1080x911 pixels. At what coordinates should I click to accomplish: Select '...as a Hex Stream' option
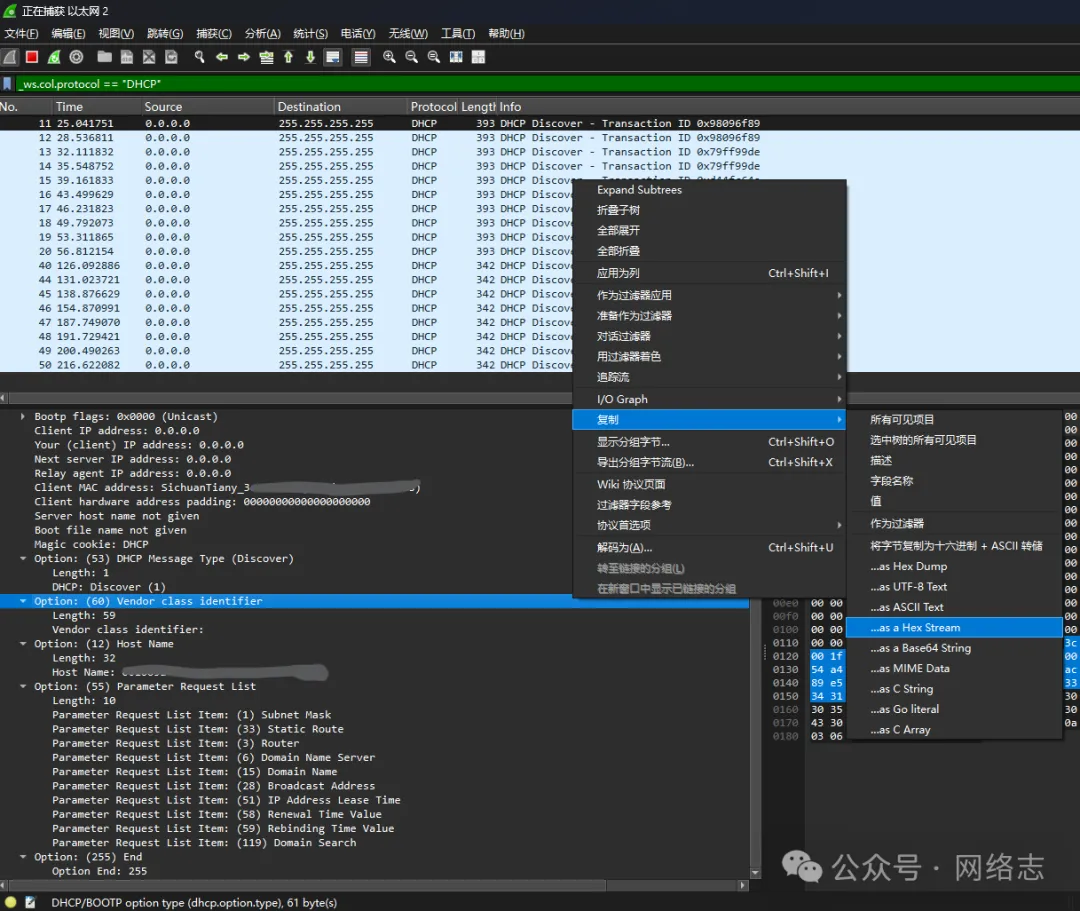(x=916, y=628)
